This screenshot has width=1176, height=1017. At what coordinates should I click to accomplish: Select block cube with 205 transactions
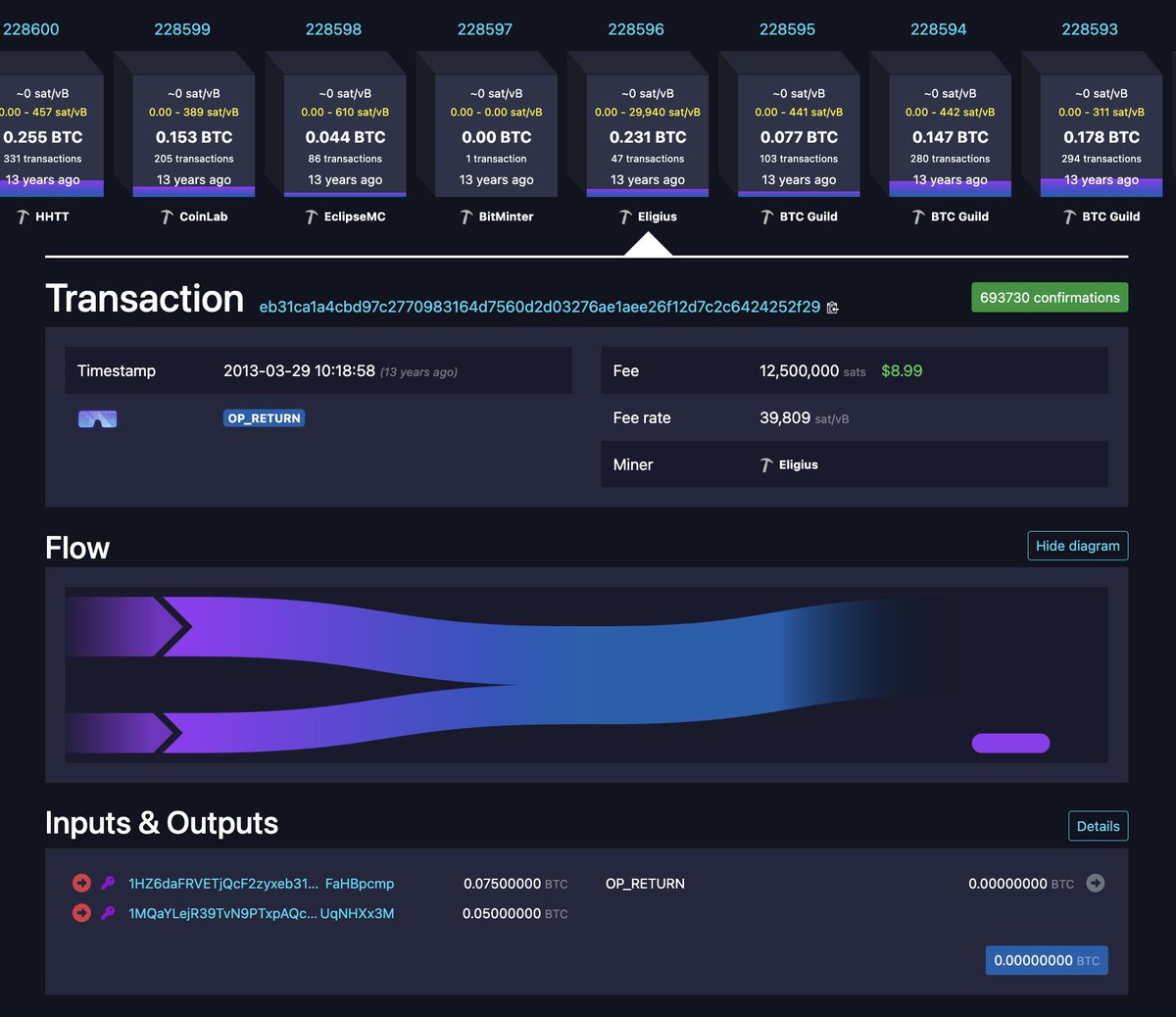click(x=194, y=135)
